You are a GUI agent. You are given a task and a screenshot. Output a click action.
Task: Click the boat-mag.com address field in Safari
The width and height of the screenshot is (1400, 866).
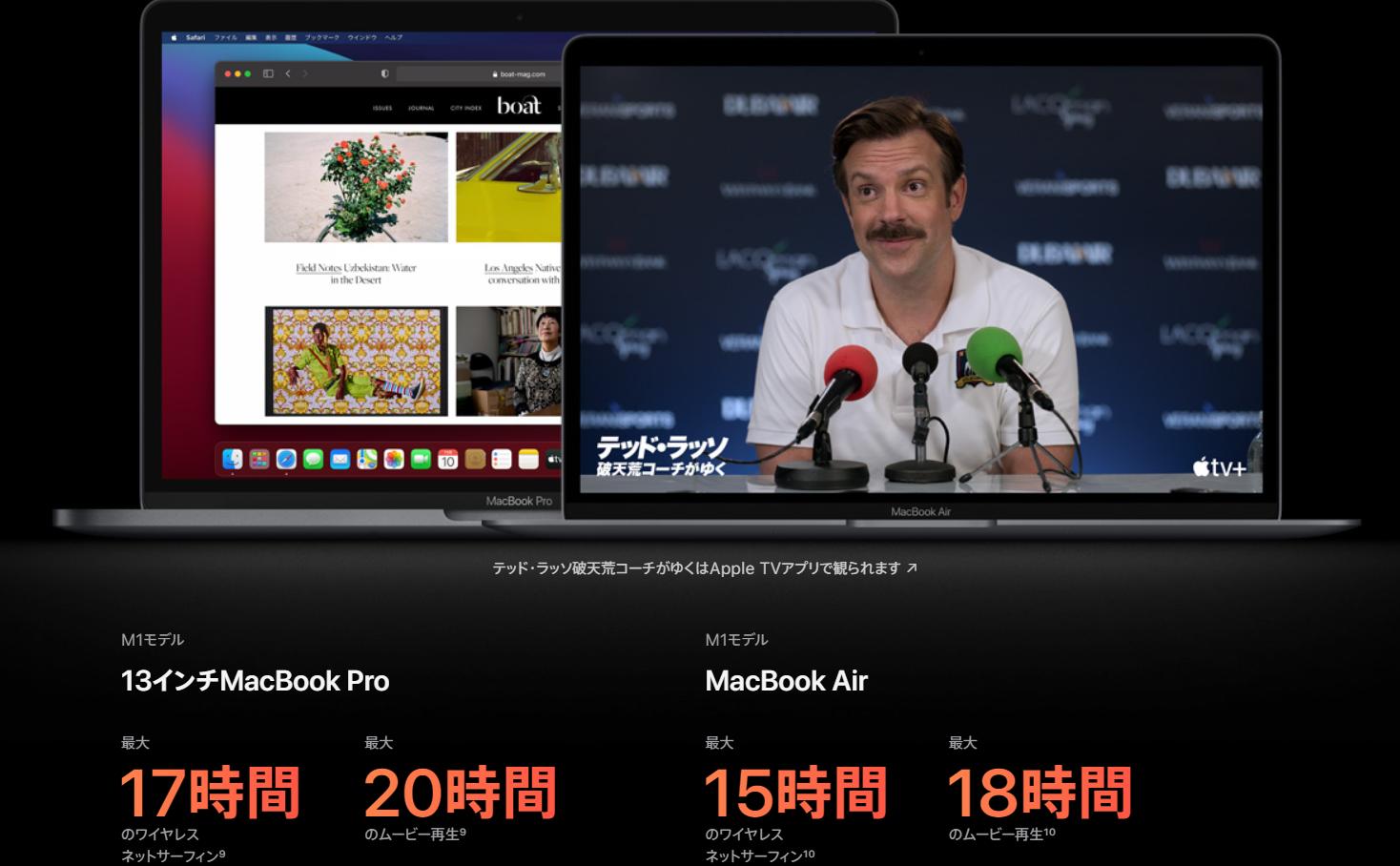point(479,73)
